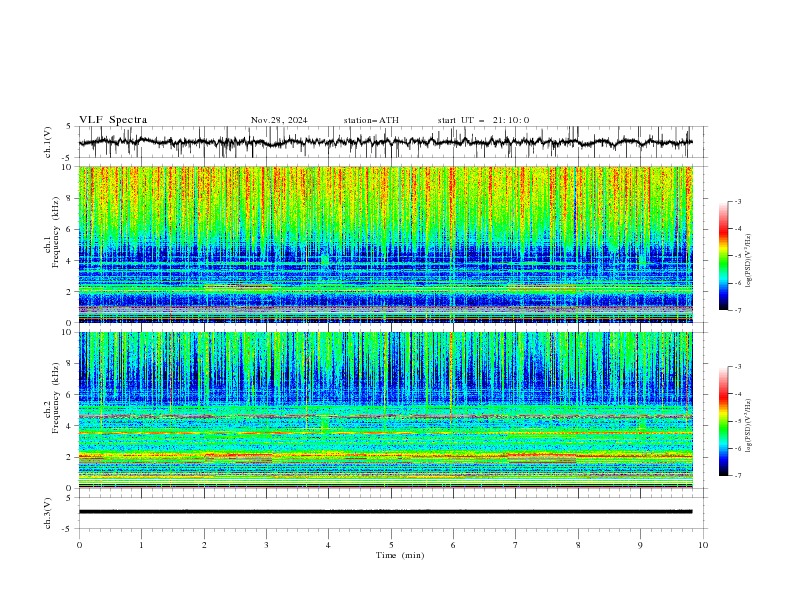Image resolution: width=792 pixels, height=612 pixels.
Task: Click the "-5" label on ch.2 color bar
Action: pyautogui.click(x=737, y=421)
